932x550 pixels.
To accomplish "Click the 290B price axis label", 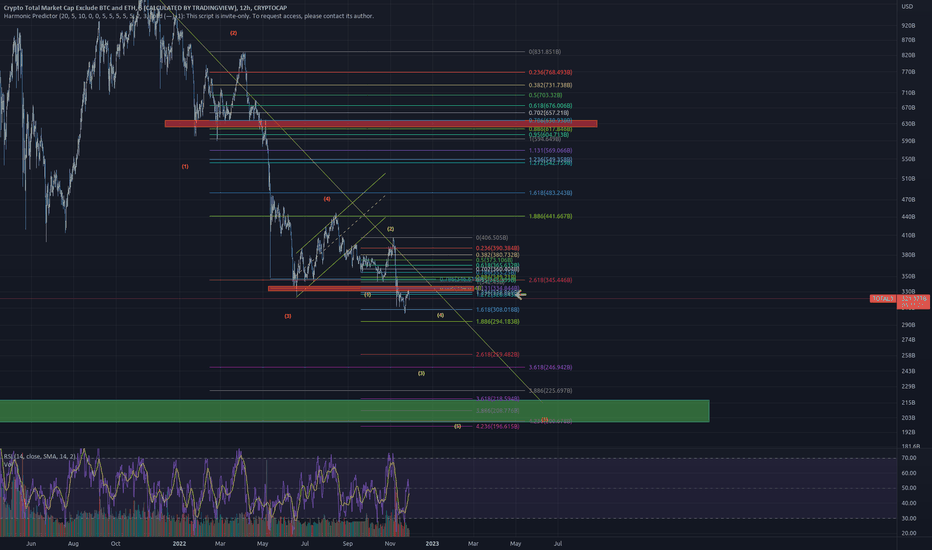I will tap(908, 325).
